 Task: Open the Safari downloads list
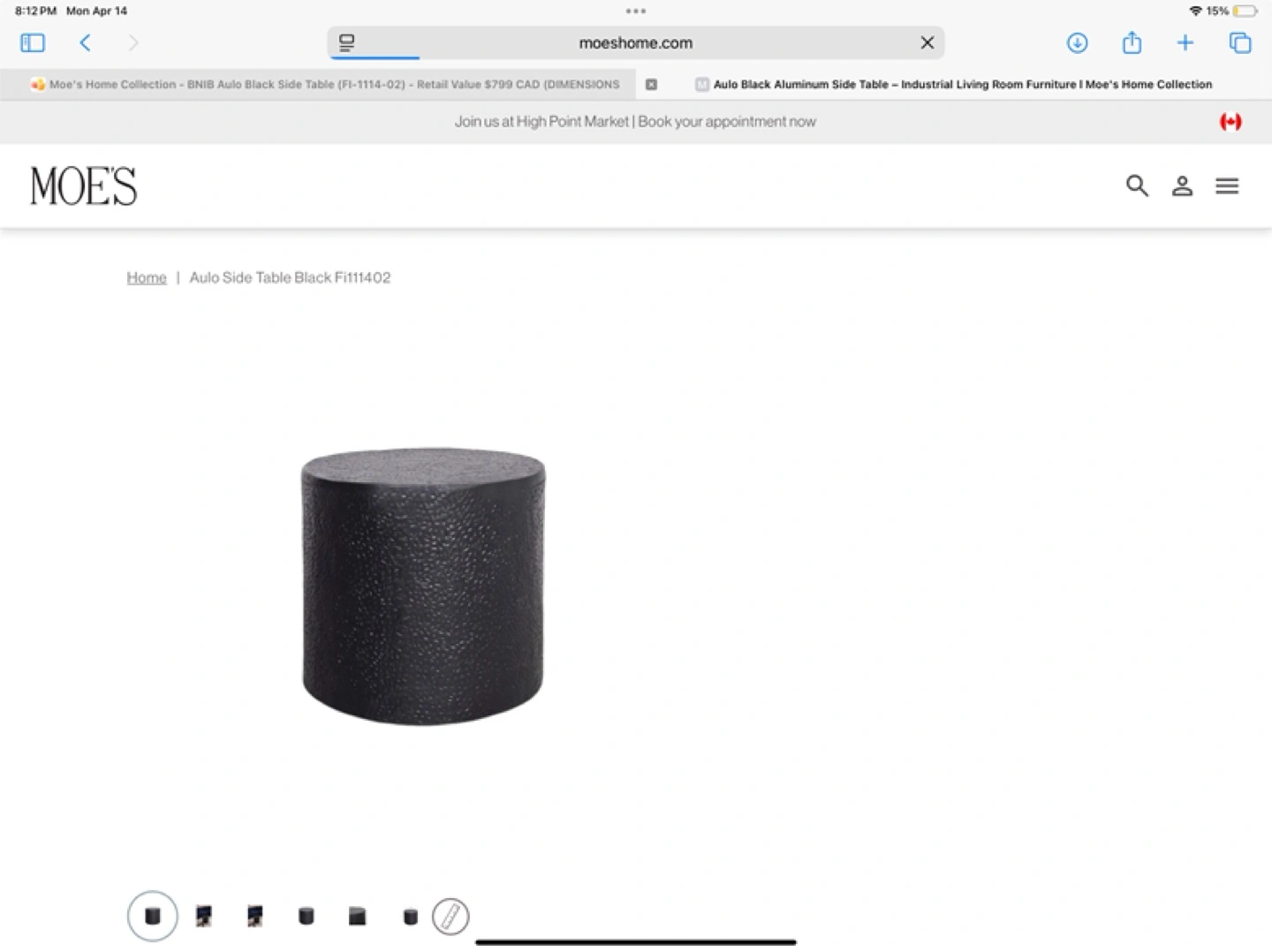(1077, 42)
